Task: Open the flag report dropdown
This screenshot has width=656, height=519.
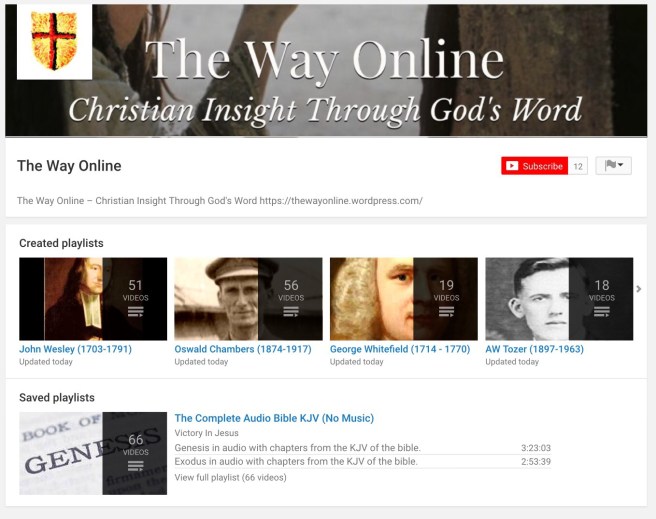Action: coord(613,166)
